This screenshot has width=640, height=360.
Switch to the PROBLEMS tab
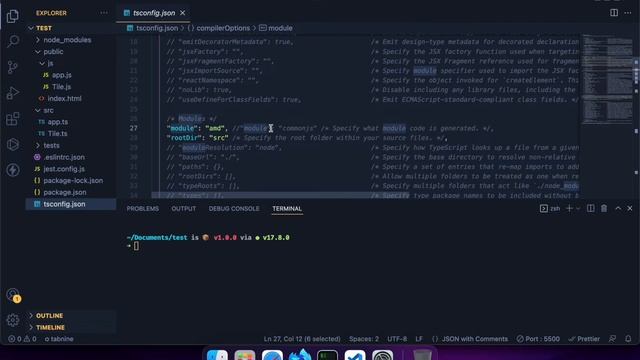pyautogui.click(x=142, y=209)
